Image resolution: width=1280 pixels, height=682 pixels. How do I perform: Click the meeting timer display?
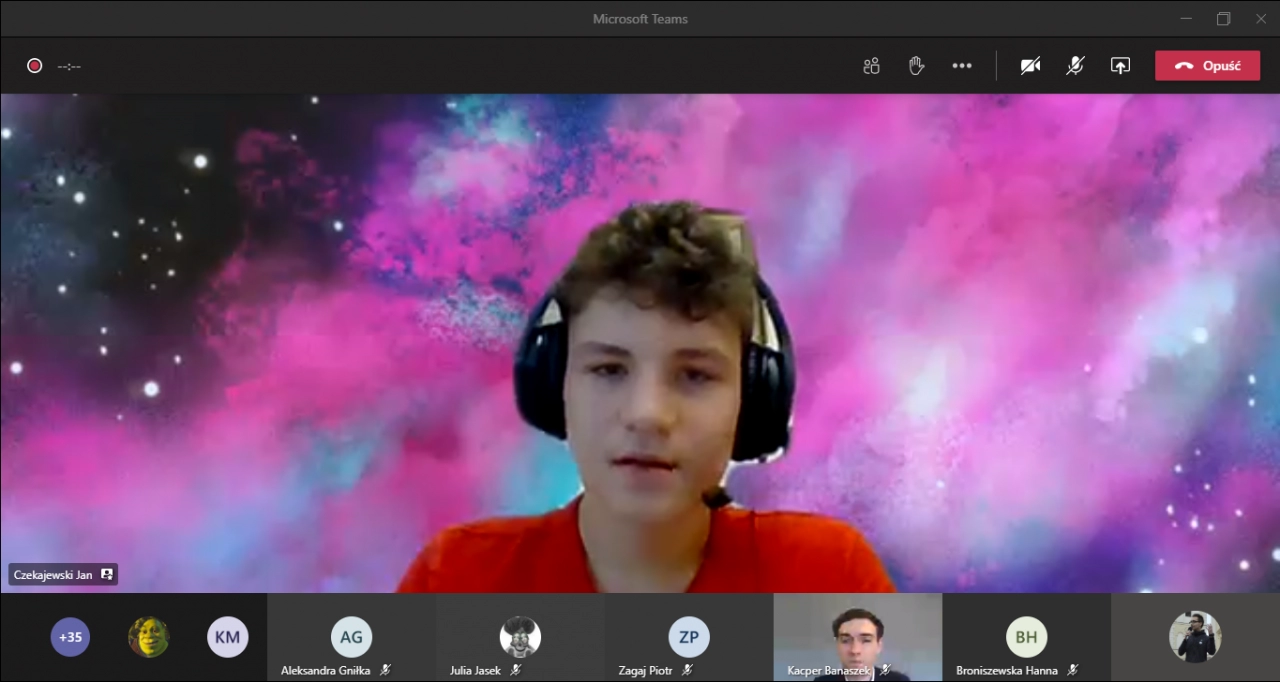click(x=69, y=66)
